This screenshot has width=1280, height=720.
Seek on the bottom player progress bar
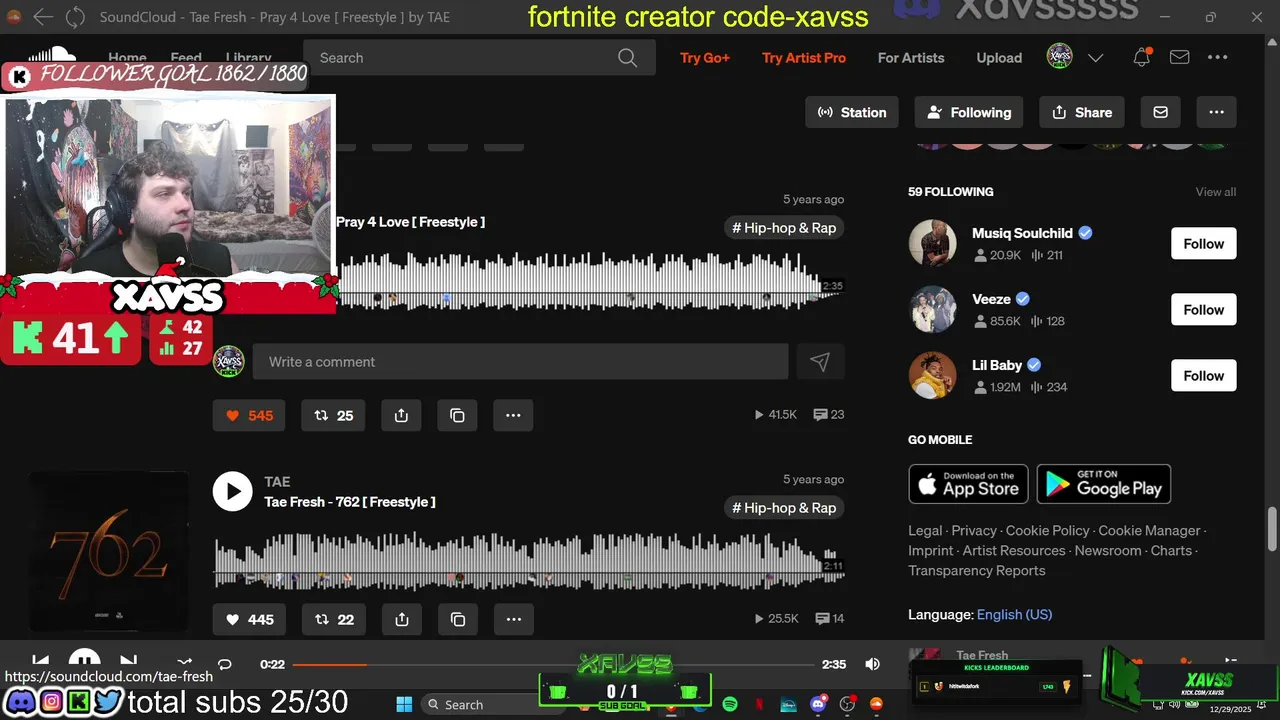[x=553, y=664]
